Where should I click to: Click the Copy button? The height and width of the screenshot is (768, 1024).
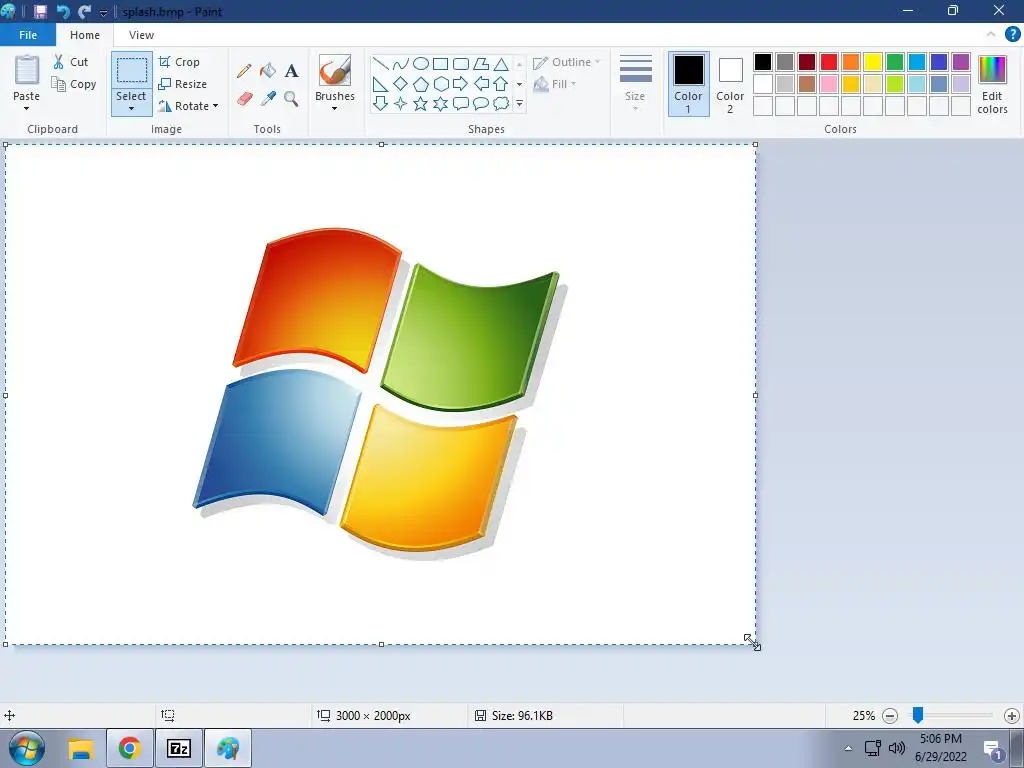click(x=73, y=84)
